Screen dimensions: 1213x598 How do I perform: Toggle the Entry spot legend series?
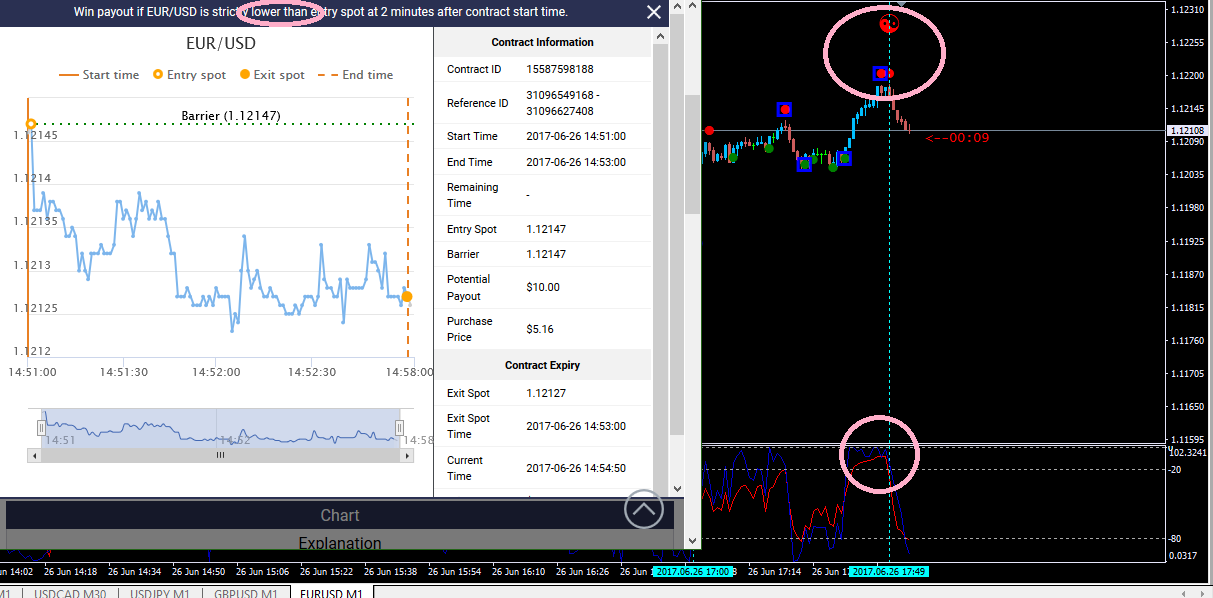189,75
